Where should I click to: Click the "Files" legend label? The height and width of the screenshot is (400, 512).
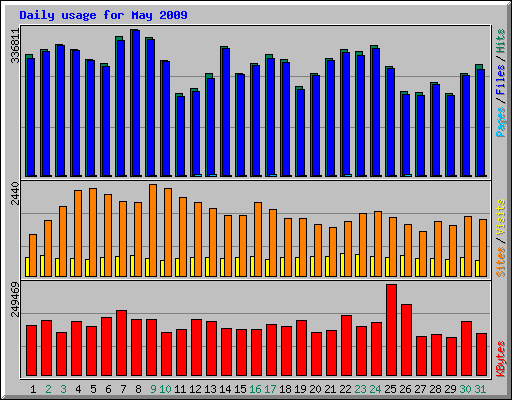click(501, 79)
